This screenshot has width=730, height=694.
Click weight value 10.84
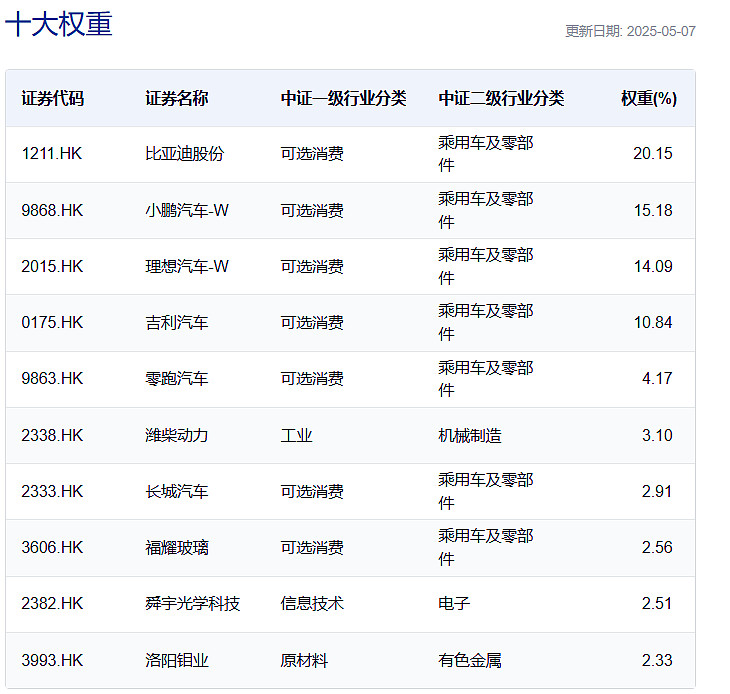point(653,322)
